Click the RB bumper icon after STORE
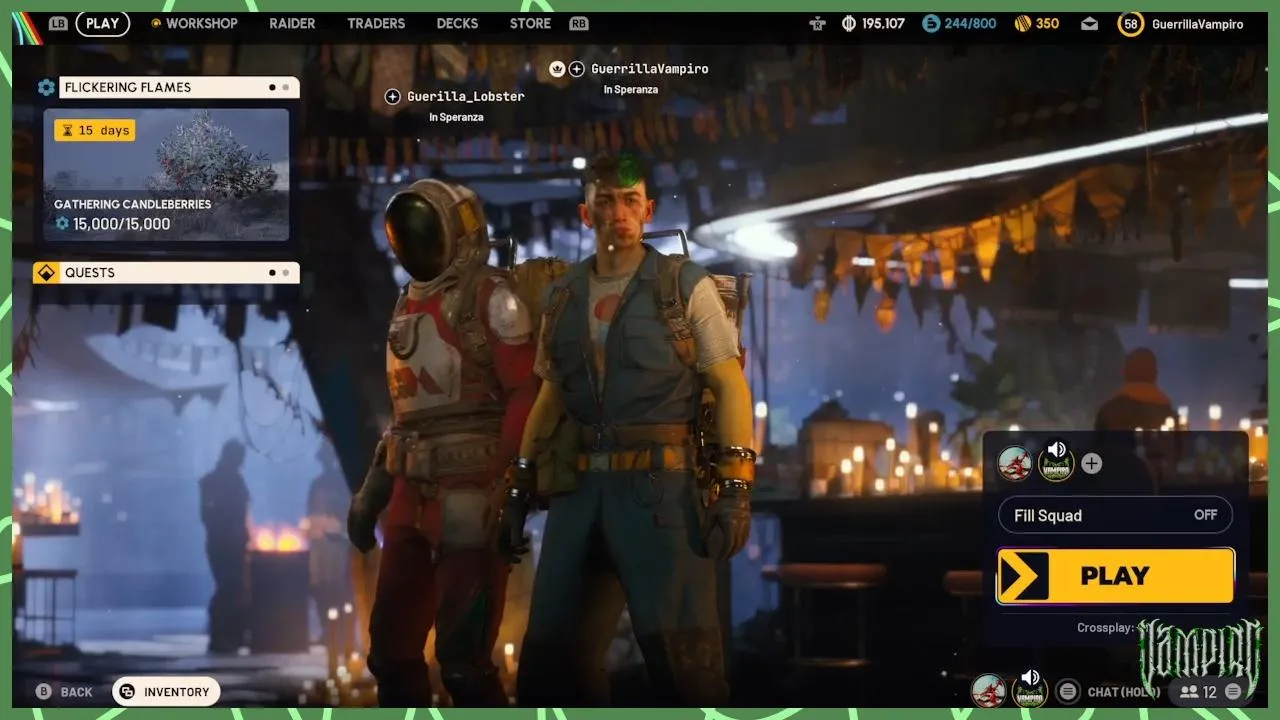Screen dimensions: 1280x720 (578, 23)
